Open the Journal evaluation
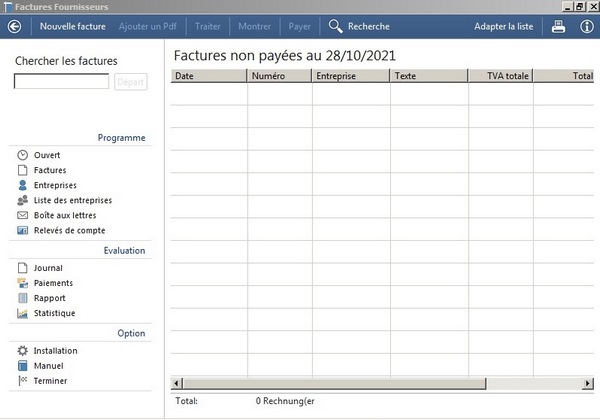This screenshot has height=420, width=600. click(48, 268)
